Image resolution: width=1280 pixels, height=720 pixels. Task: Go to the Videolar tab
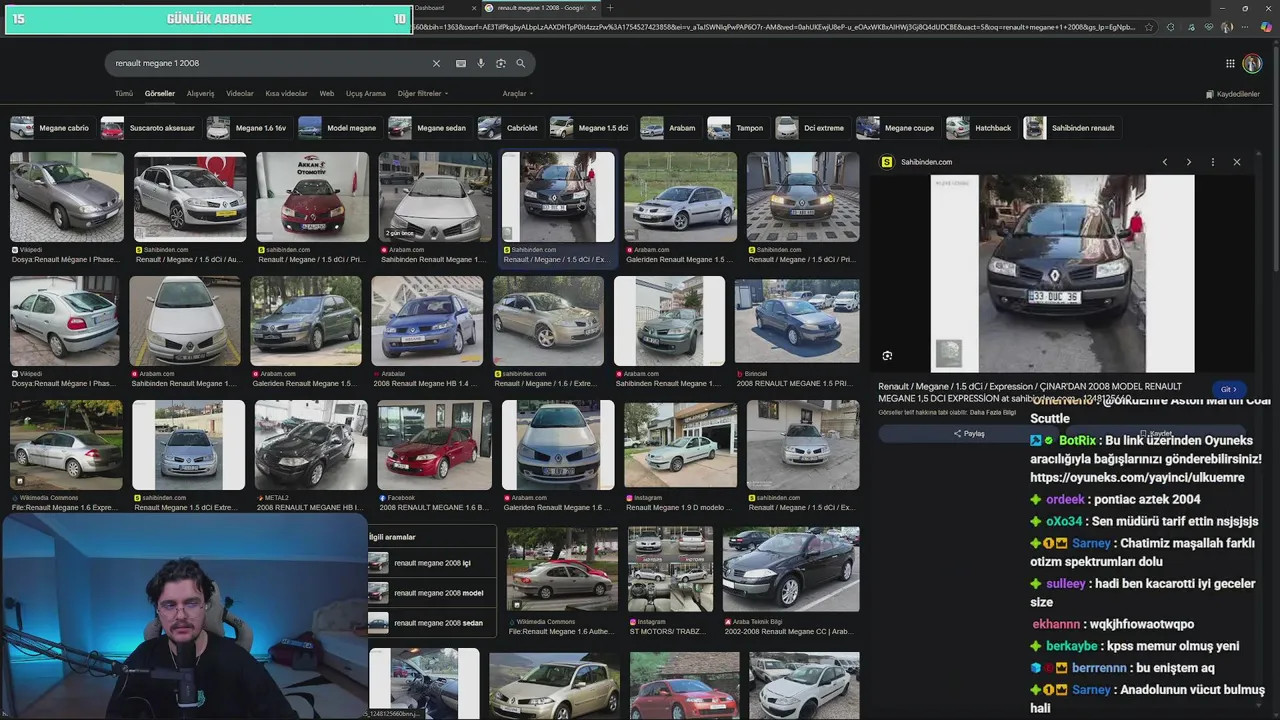(x=240, y=93)
